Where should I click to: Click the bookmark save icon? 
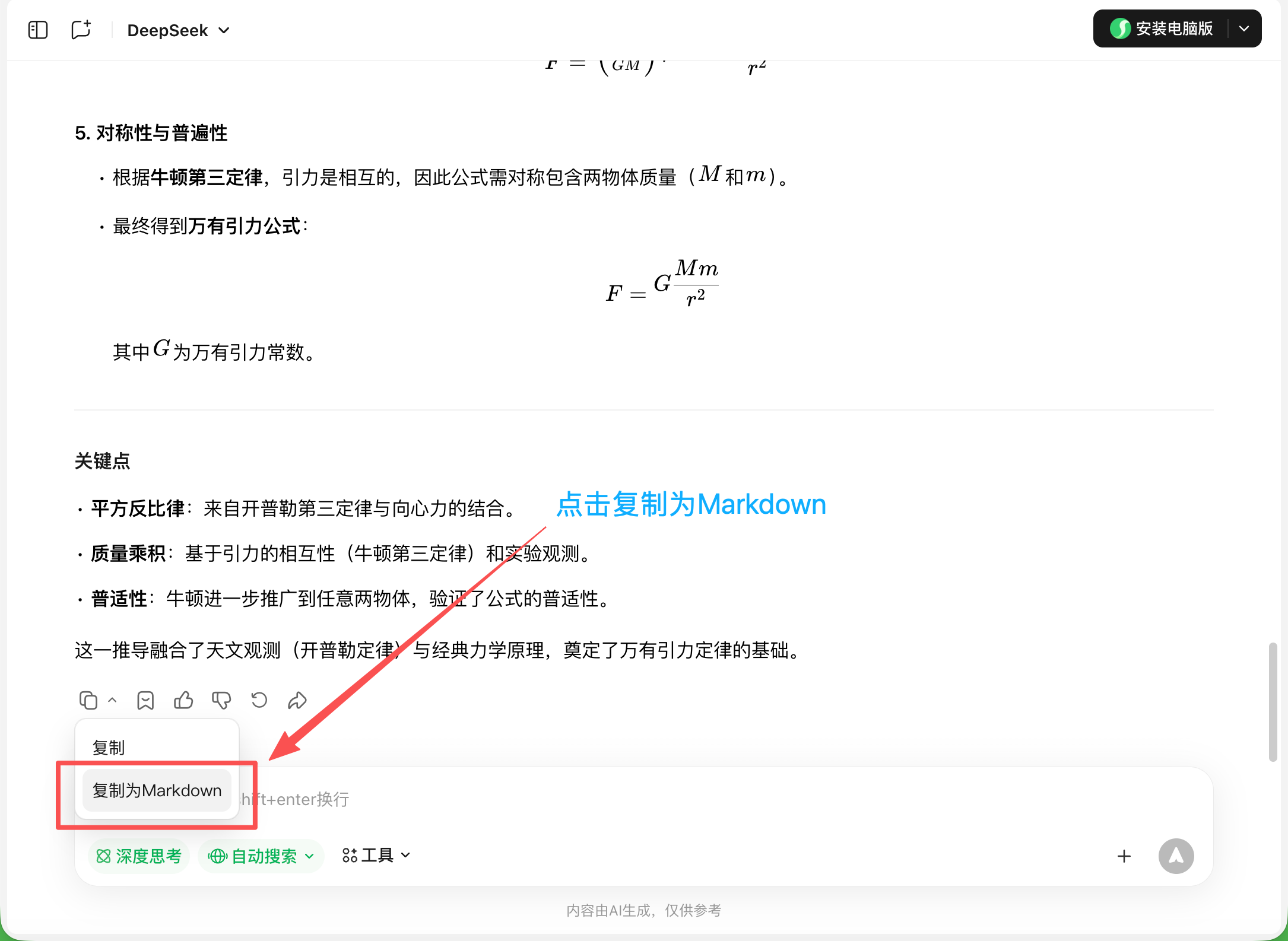[x=145, y=701]
